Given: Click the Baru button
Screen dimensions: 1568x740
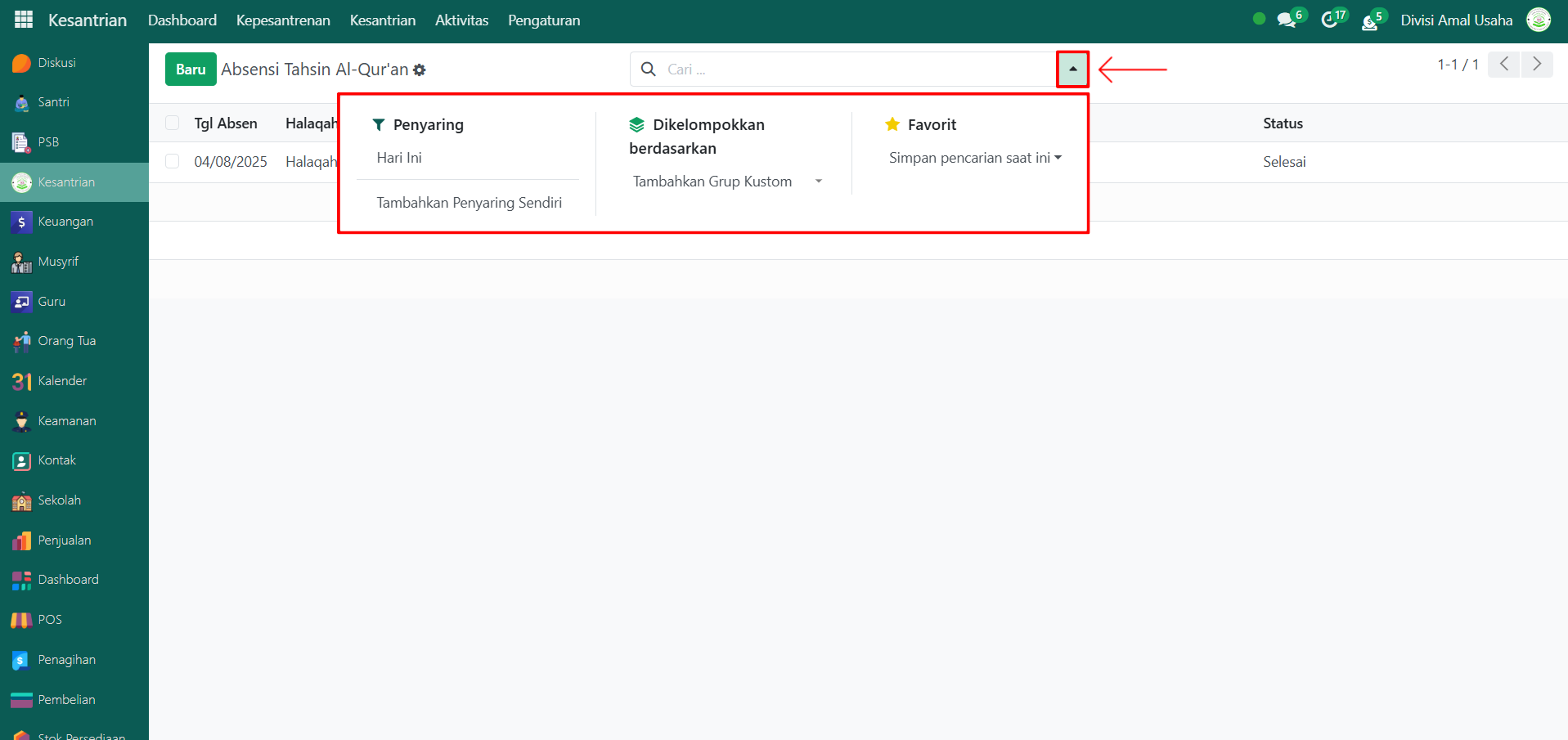Looking at the screenshot, I should click(x=191, y=70).
